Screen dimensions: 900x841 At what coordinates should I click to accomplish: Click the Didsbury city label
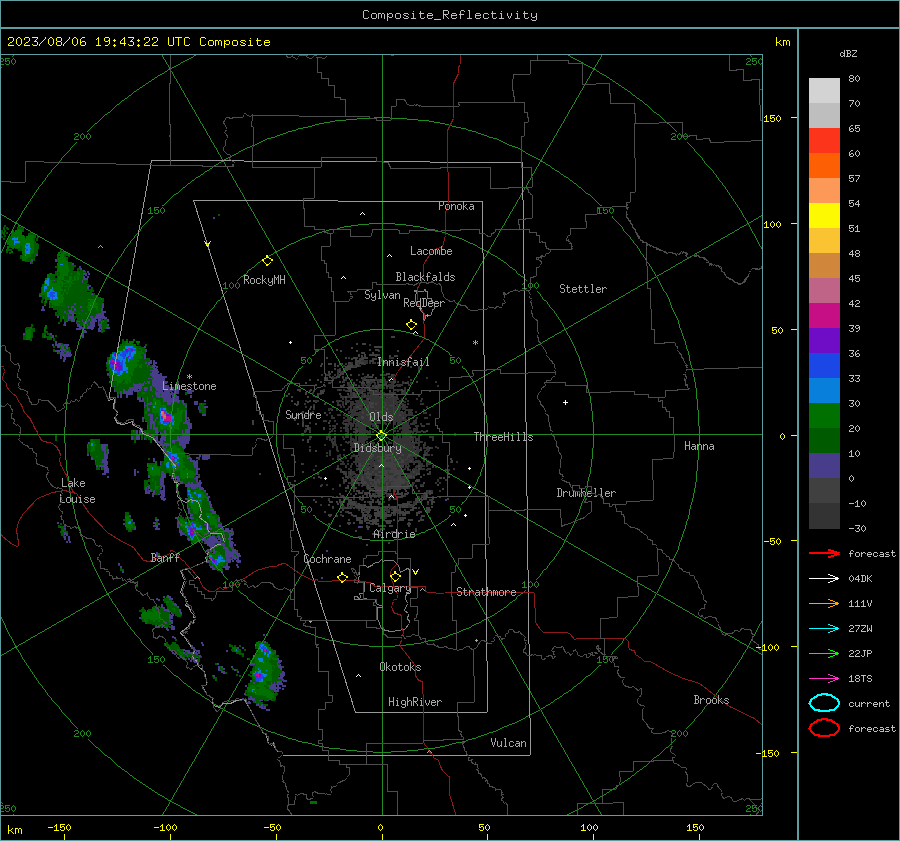click(378, 448)
